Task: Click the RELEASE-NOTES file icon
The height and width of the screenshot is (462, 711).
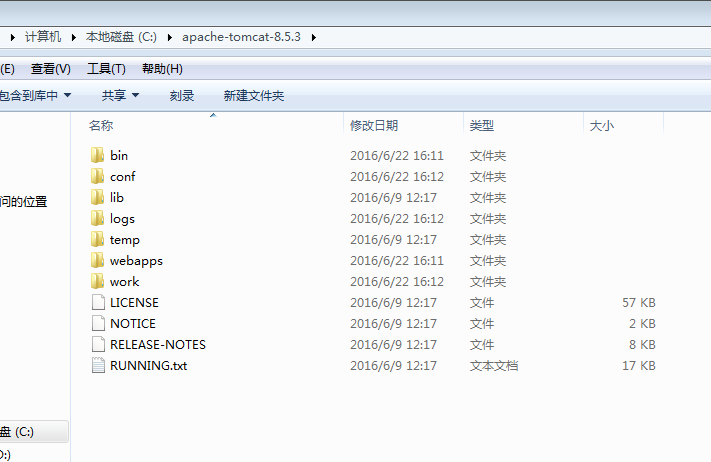Action: click(98, 344)
